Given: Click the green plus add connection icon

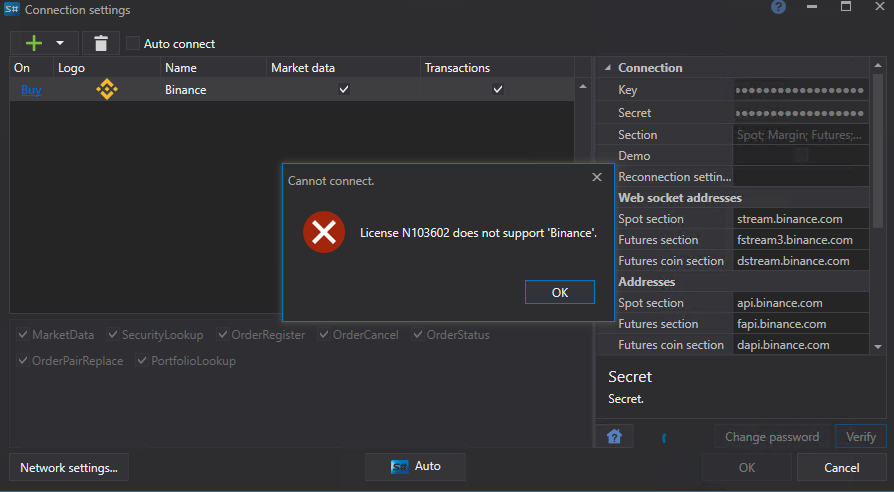Looking at the screenshot, I should pos(34,43).
